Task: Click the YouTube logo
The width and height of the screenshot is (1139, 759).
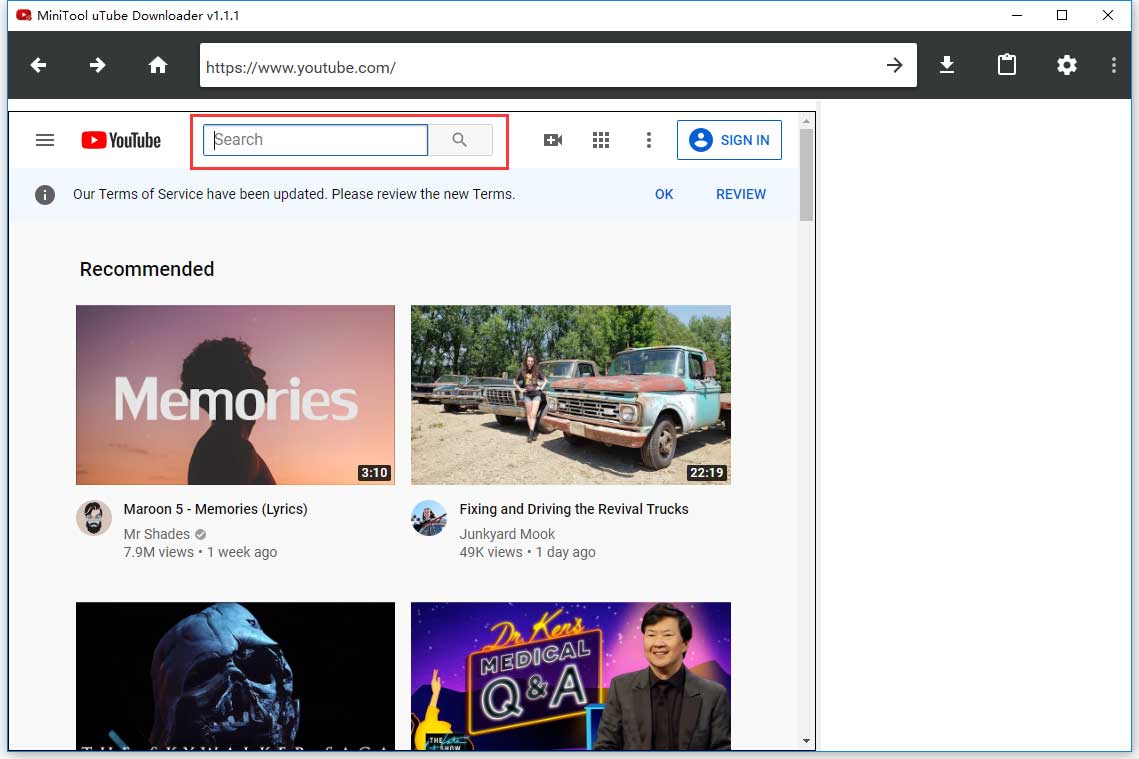Action: 121,139
